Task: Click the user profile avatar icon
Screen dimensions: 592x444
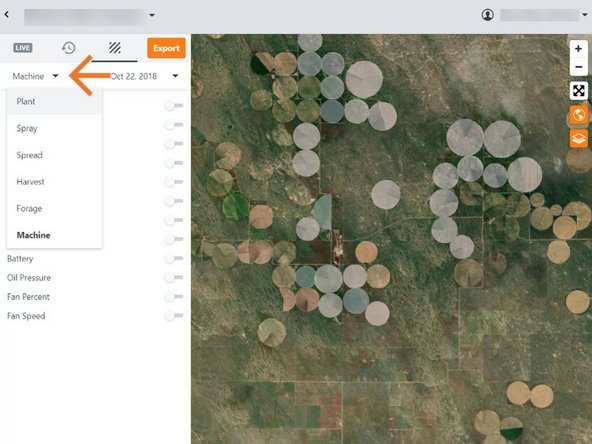Action: (x=488, y=15)
